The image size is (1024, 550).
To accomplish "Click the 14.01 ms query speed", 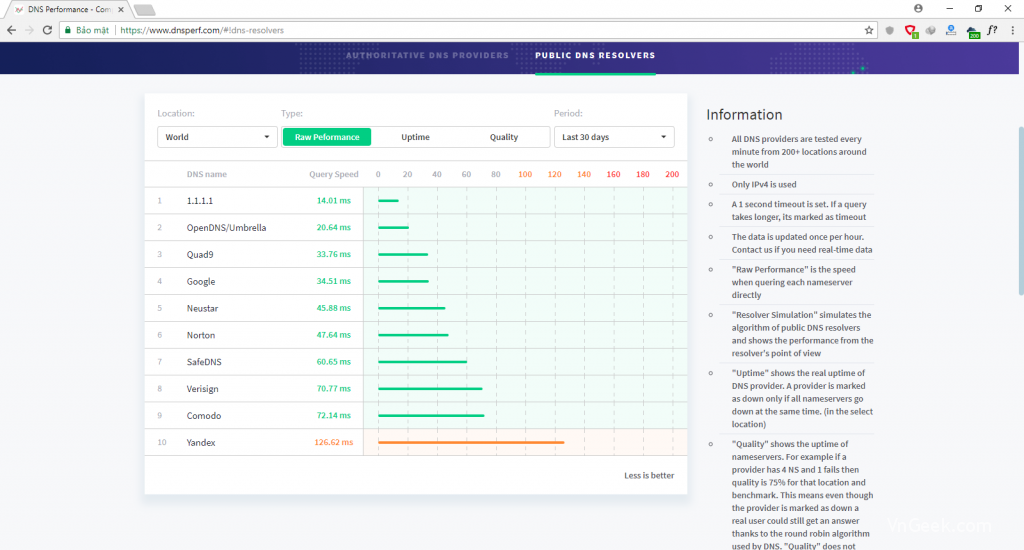I will [x=333, y=201].
